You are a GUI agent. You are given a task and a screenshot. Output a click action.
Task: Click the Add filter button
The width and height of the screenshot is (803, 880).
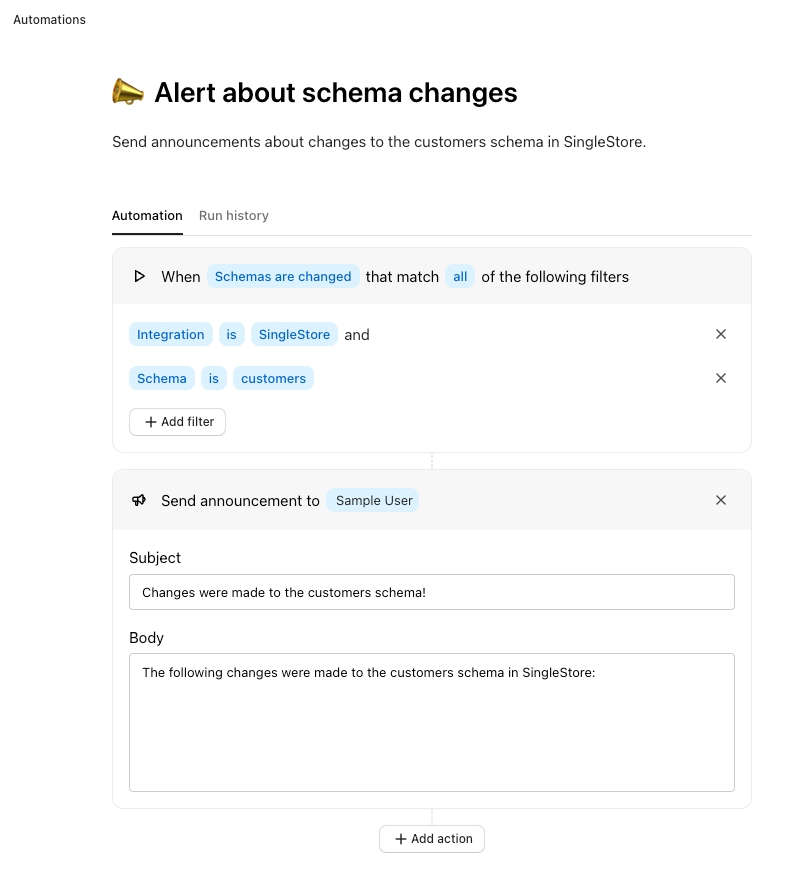pyautogui.click(x=178, y=422)
